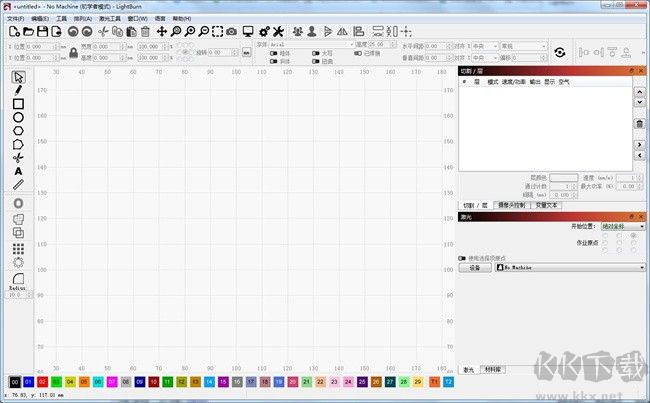Image resolution: width=650 pixels, height=403 pixels.
Task: Select the Polygon tool in the sidebar
Action: [x=18, y=131]
